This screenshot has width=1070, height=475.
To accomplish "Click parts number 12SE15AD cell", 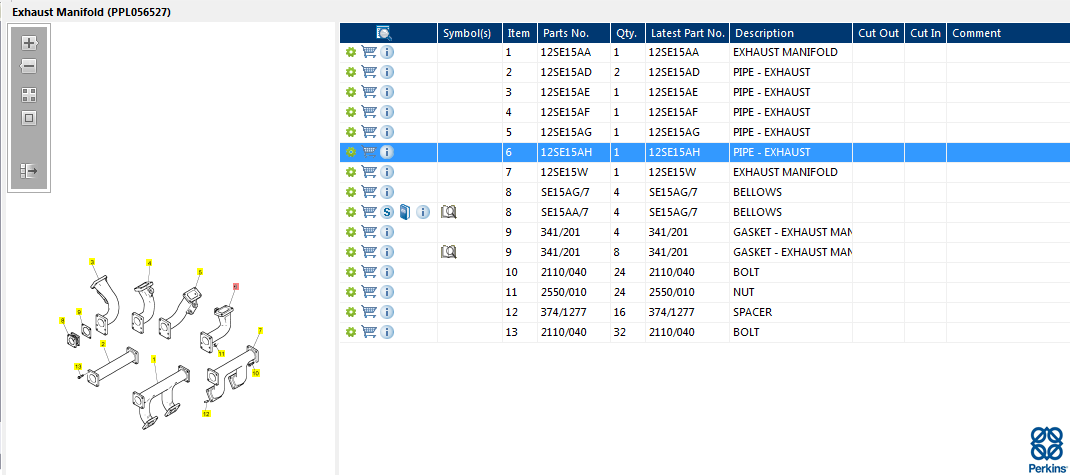I will [574, 72].
